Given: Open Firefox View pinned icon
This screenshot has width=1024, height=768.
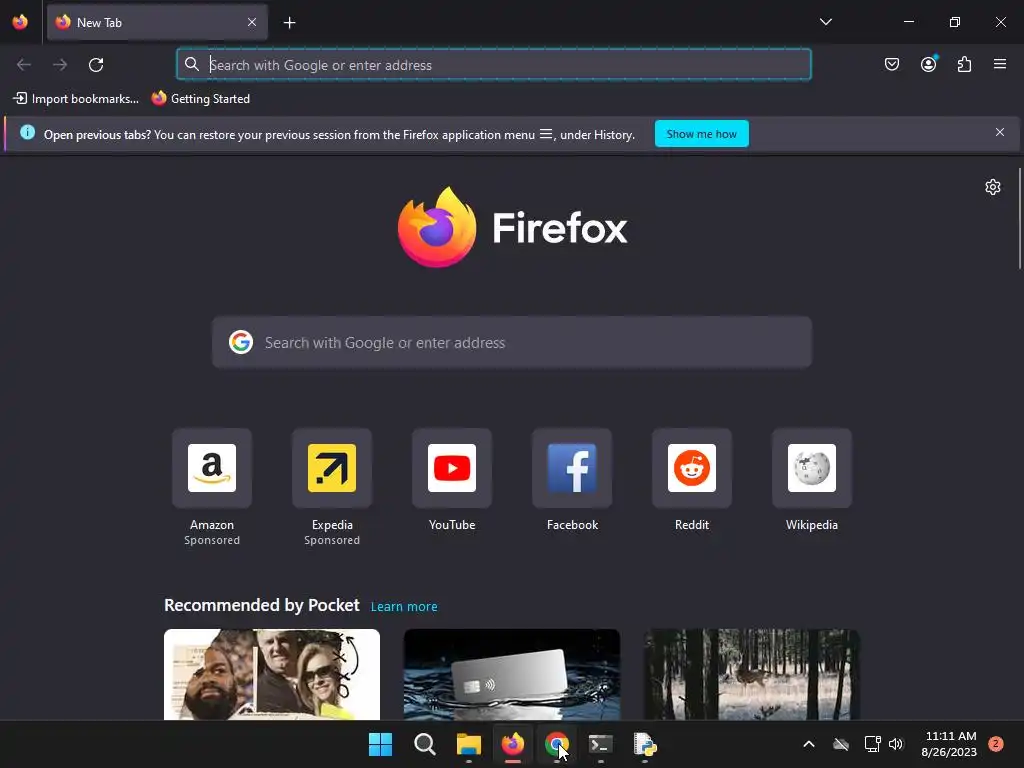Looking at the screenshot, I should click(x=20, y=22).
